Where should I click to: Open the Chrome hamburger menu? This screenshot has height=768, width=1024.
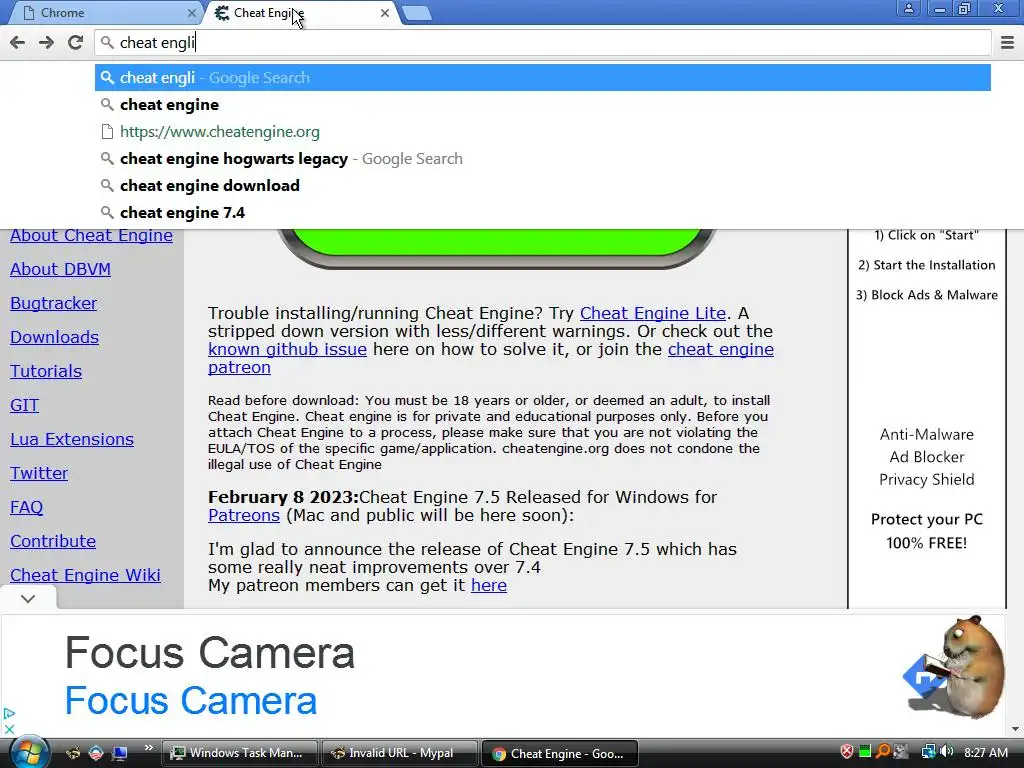click(x=1007, y=42)
